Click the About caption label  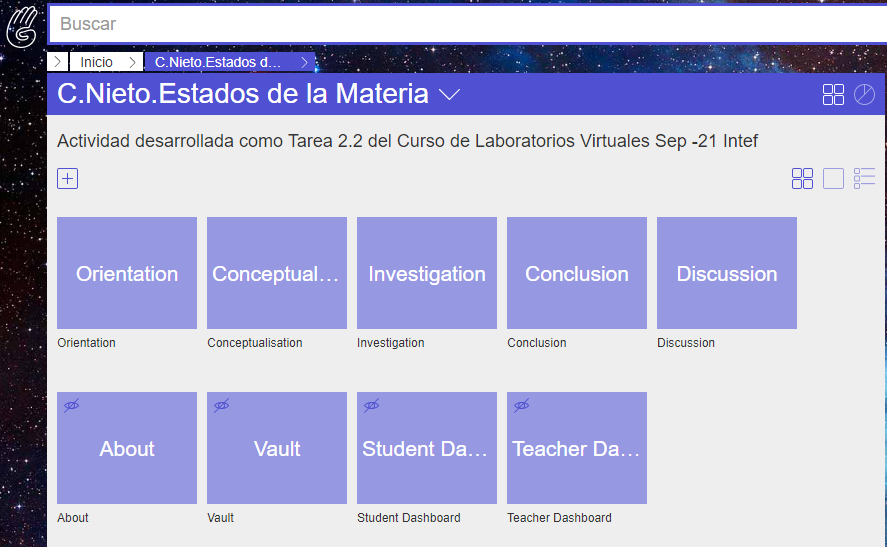click(72, 518)
